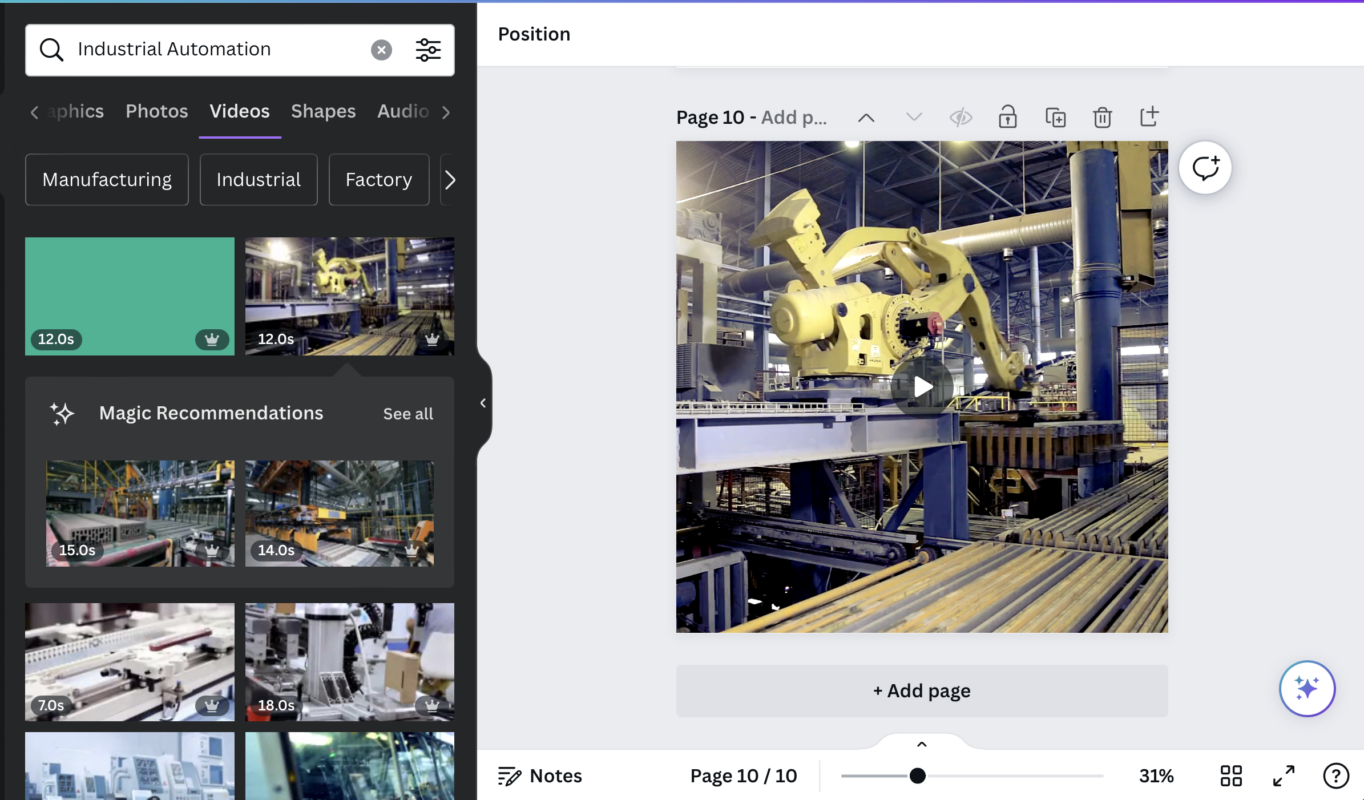Open the Notes panel

[540, 775]
